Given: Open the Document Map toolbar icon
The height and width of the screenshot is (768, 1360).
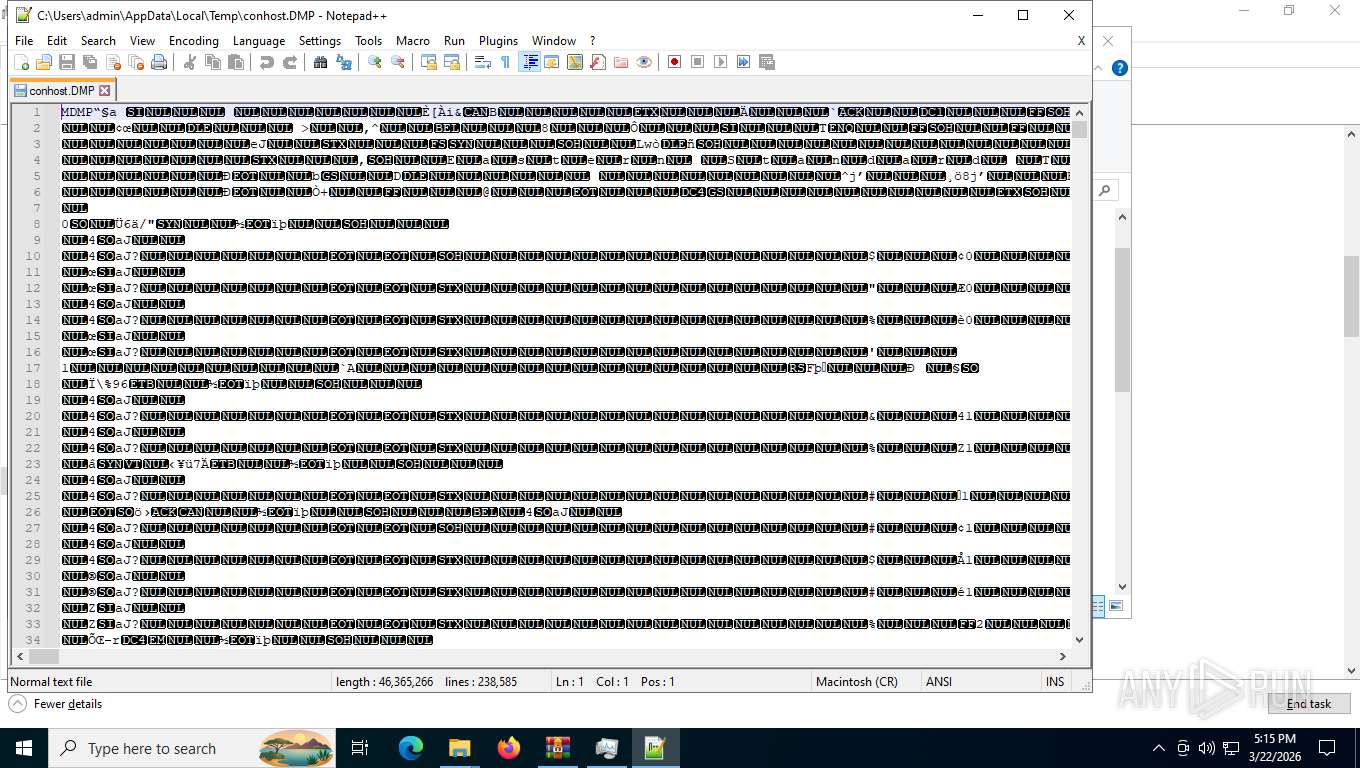Looking at the screenshot, I should [575, 62].
